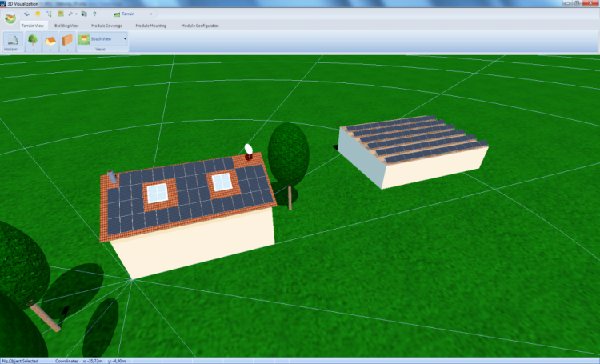Viewport: 600px width, 364px height.
Task: Click the compass axis icon in quick access toolbar
Action: 49,14
